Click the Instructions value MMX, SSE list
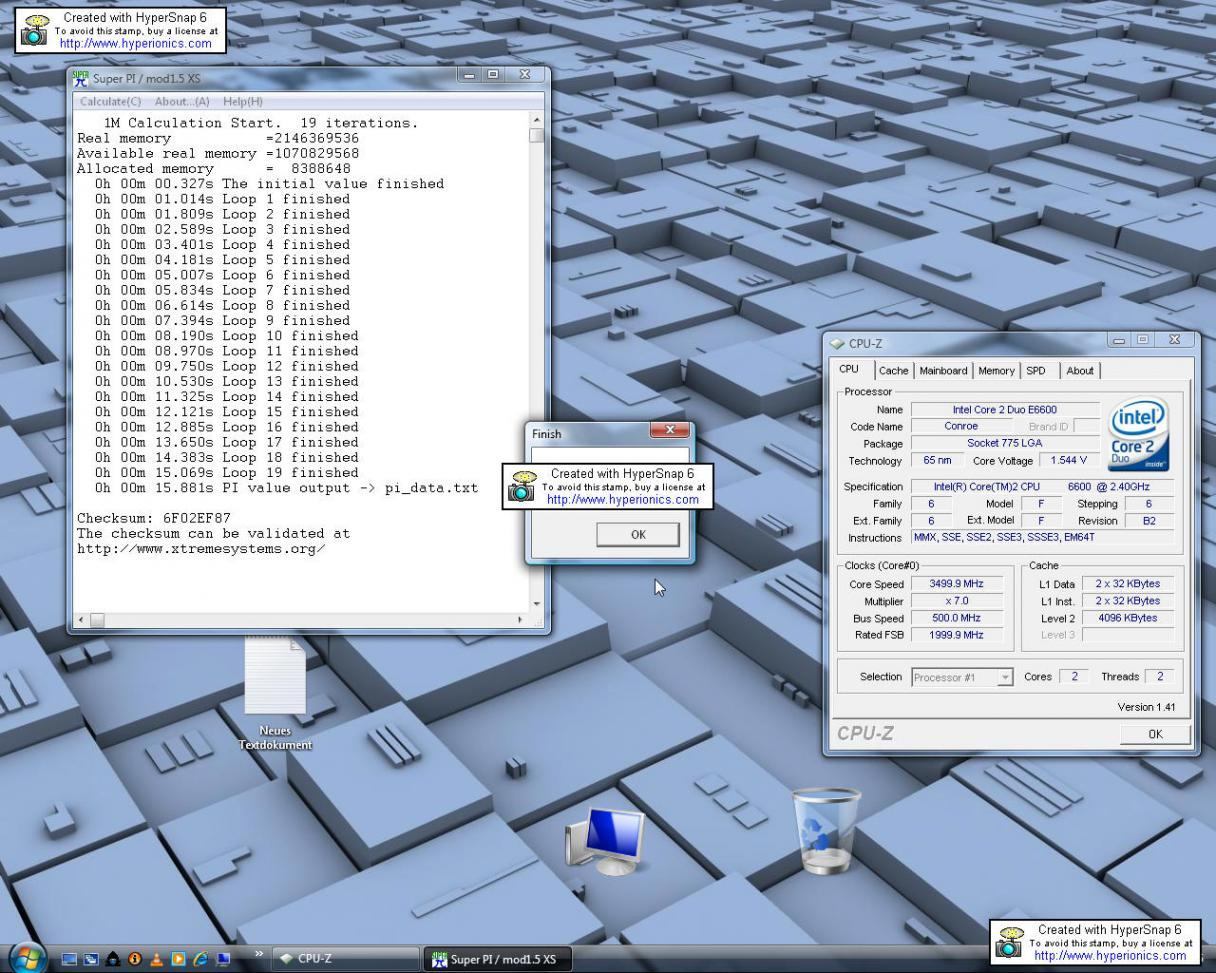The image size is (1216, 973). coord(1042,538)
